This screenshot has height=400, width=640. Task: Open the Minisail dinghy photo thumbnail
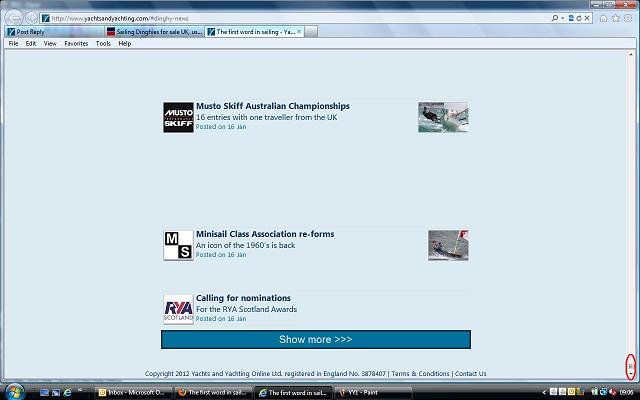pos(448,245)
